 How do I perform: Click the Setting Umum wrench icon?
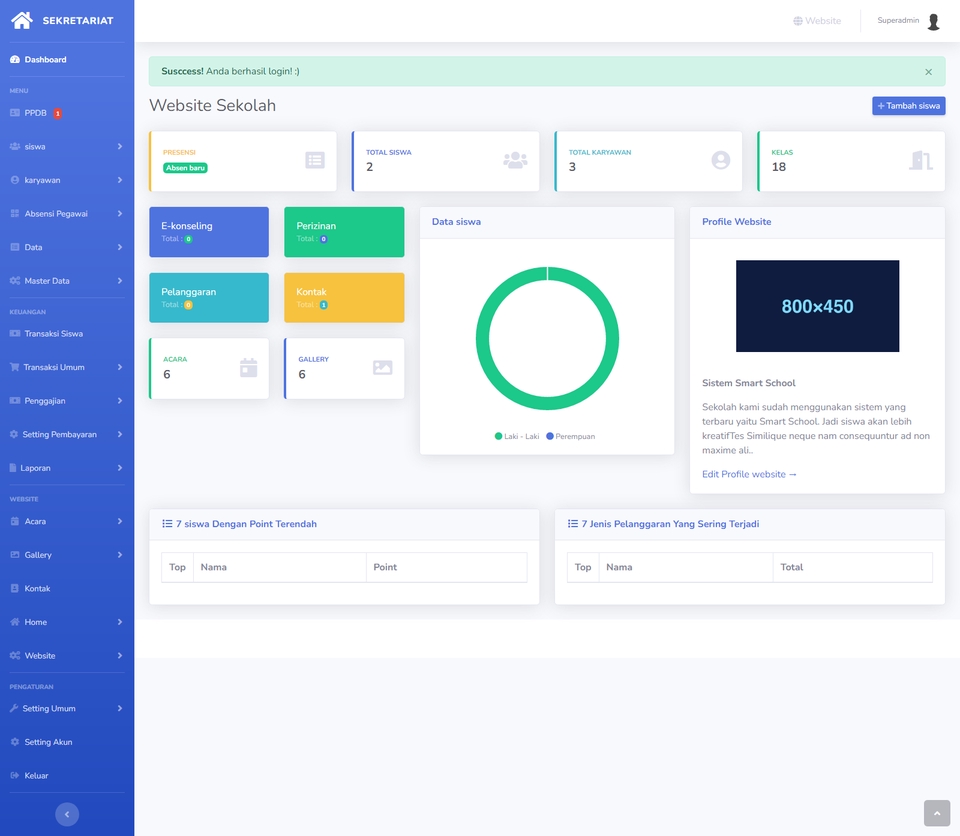pos(13,708)
